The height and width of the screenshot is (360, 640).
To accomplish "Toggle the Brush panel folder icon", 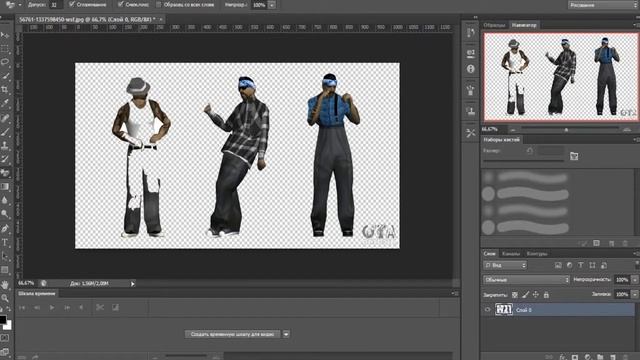I will click(574, 156).
